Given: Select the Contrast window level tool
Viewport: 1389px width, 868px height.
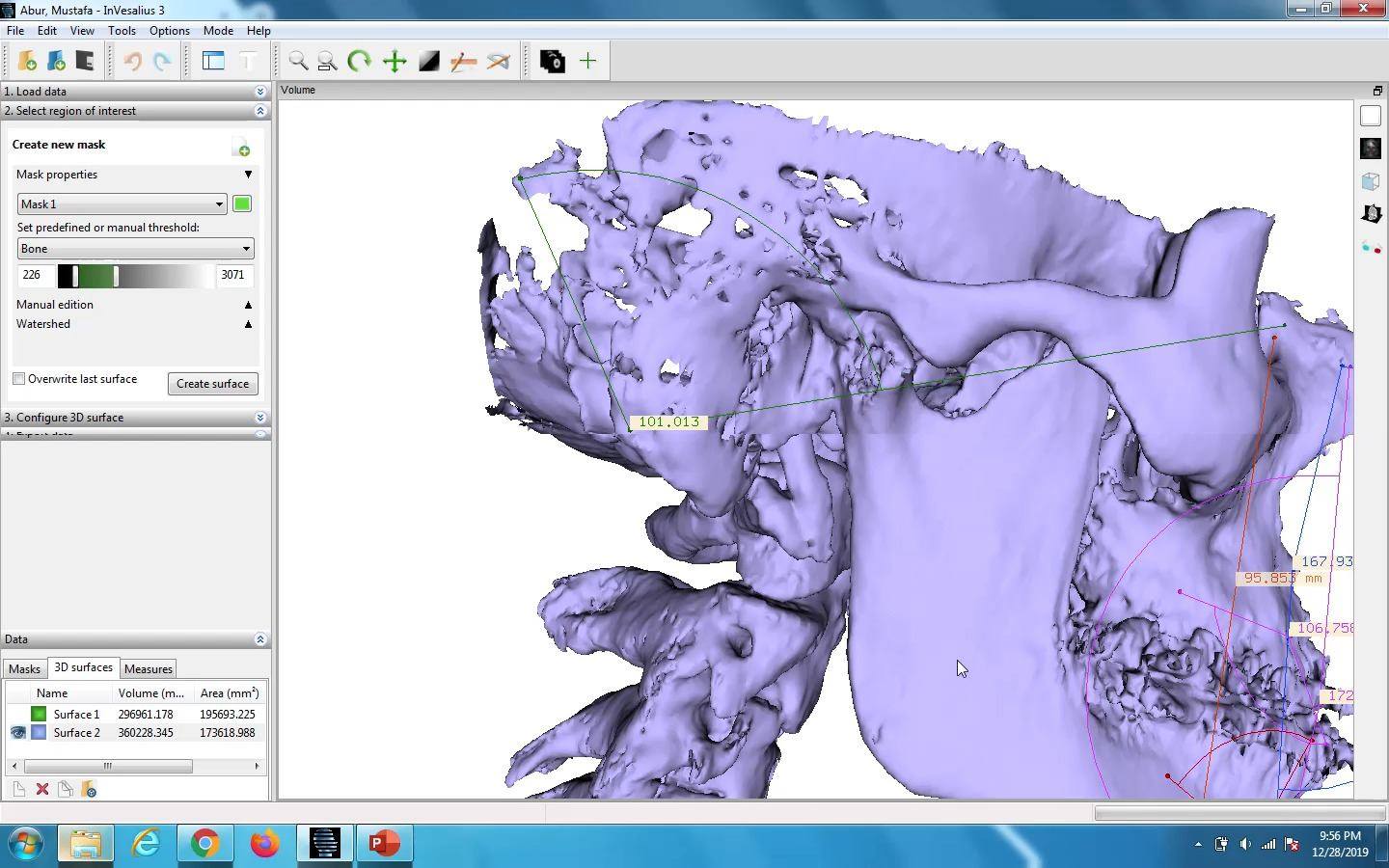Looking at the screenshot, I should click(429, 62).
